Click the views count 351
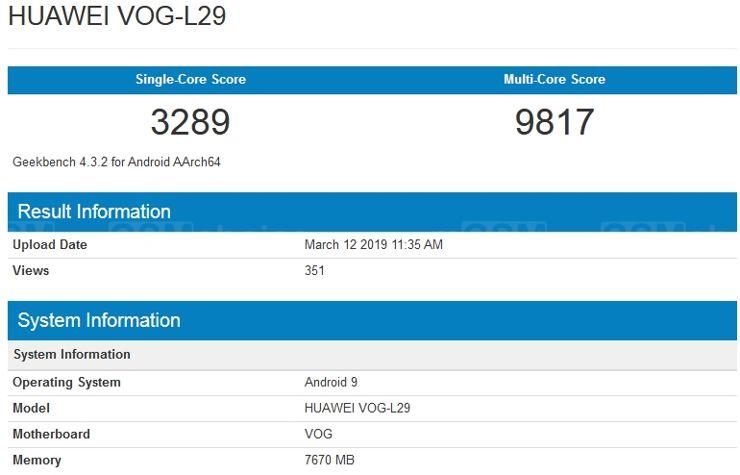This screenshot has height=475, width=740. click(315, 271)
